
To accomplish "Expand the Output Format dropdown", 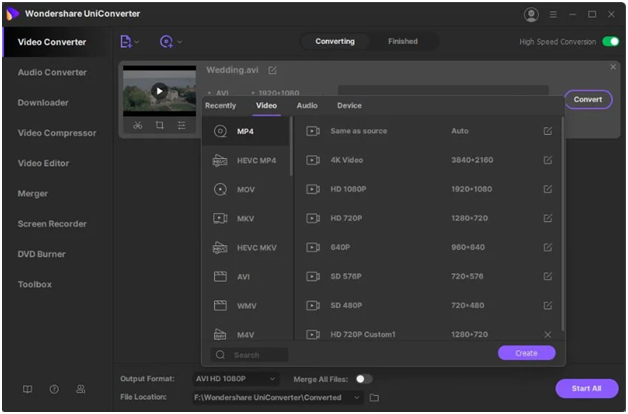I will pyautogui.click(x=273, y=379).
